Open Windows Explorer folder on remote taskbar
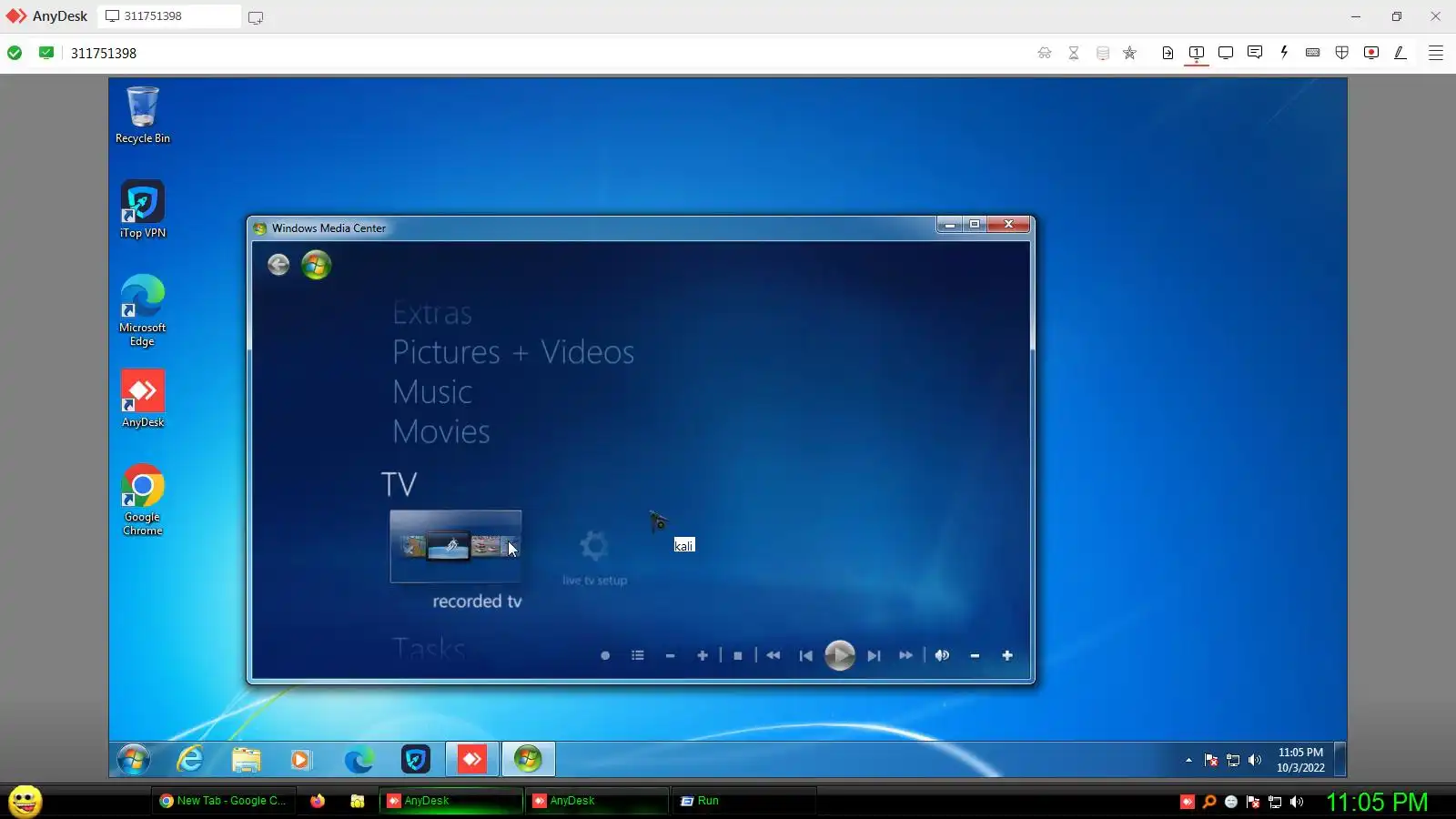The width and height of the screenshot is (1456, 819). tap(246, 759)
